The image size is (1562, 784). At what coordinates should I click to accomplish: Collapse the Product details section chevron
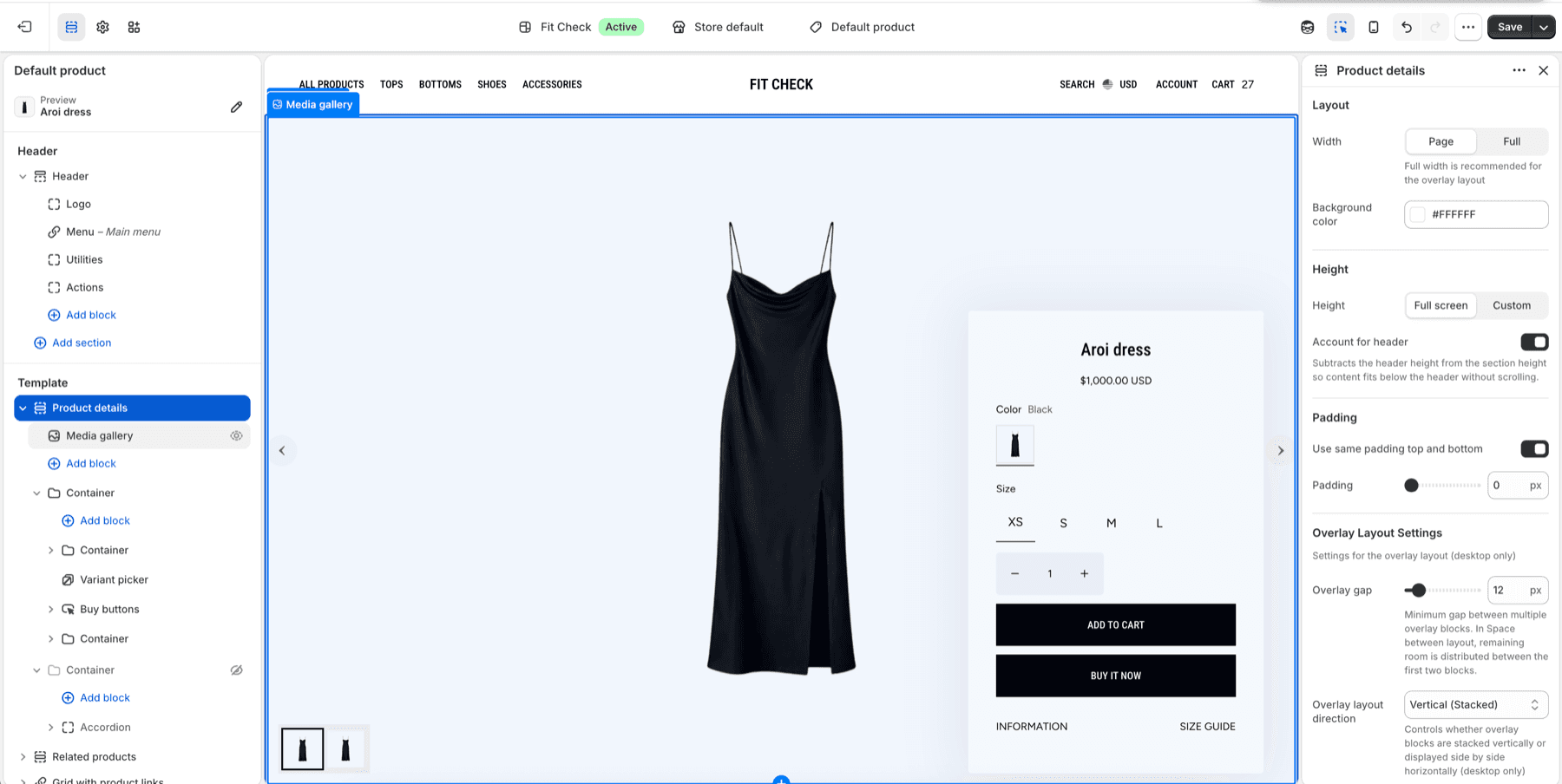[23, 408]
